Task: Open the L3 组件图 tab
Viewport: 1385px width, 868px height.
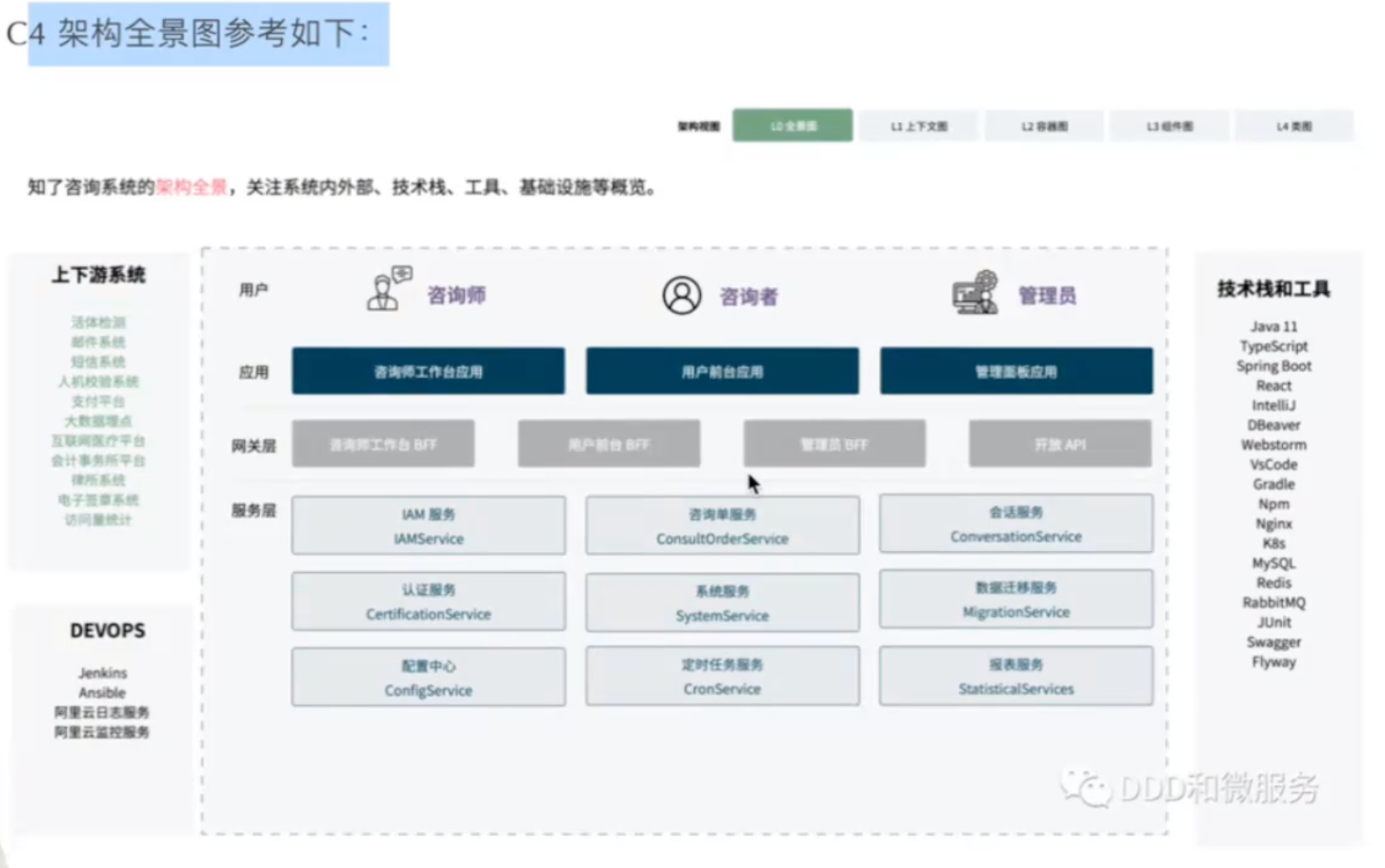Action: [x=1169, y=126]
